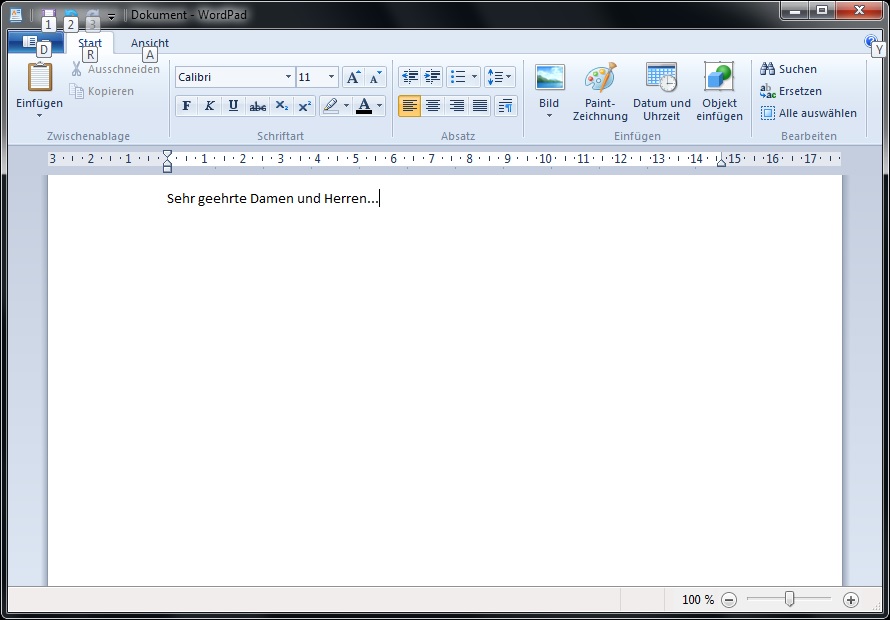
Task: Expand the Bild dropdown arrow
Action: (x=549, y=116)
